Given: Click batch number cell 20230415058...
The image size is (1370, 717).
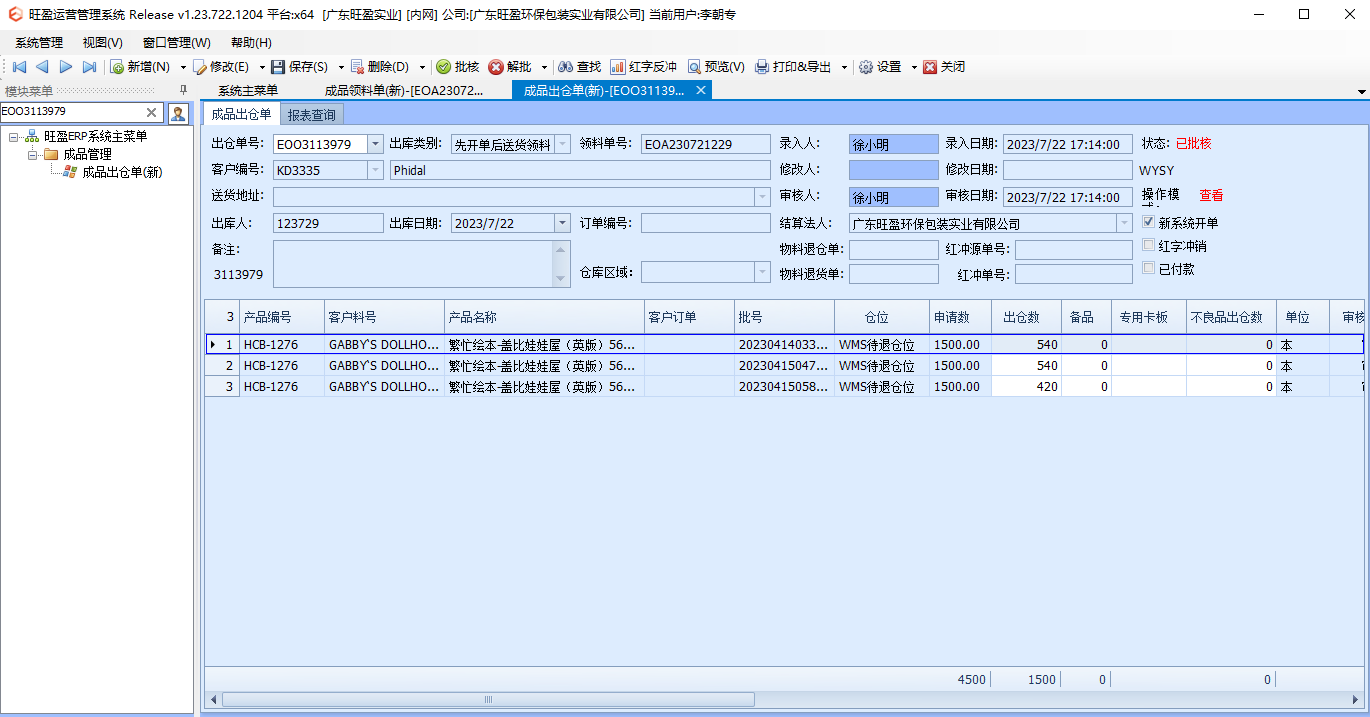Looking at the screenshot, I should 784,386.
